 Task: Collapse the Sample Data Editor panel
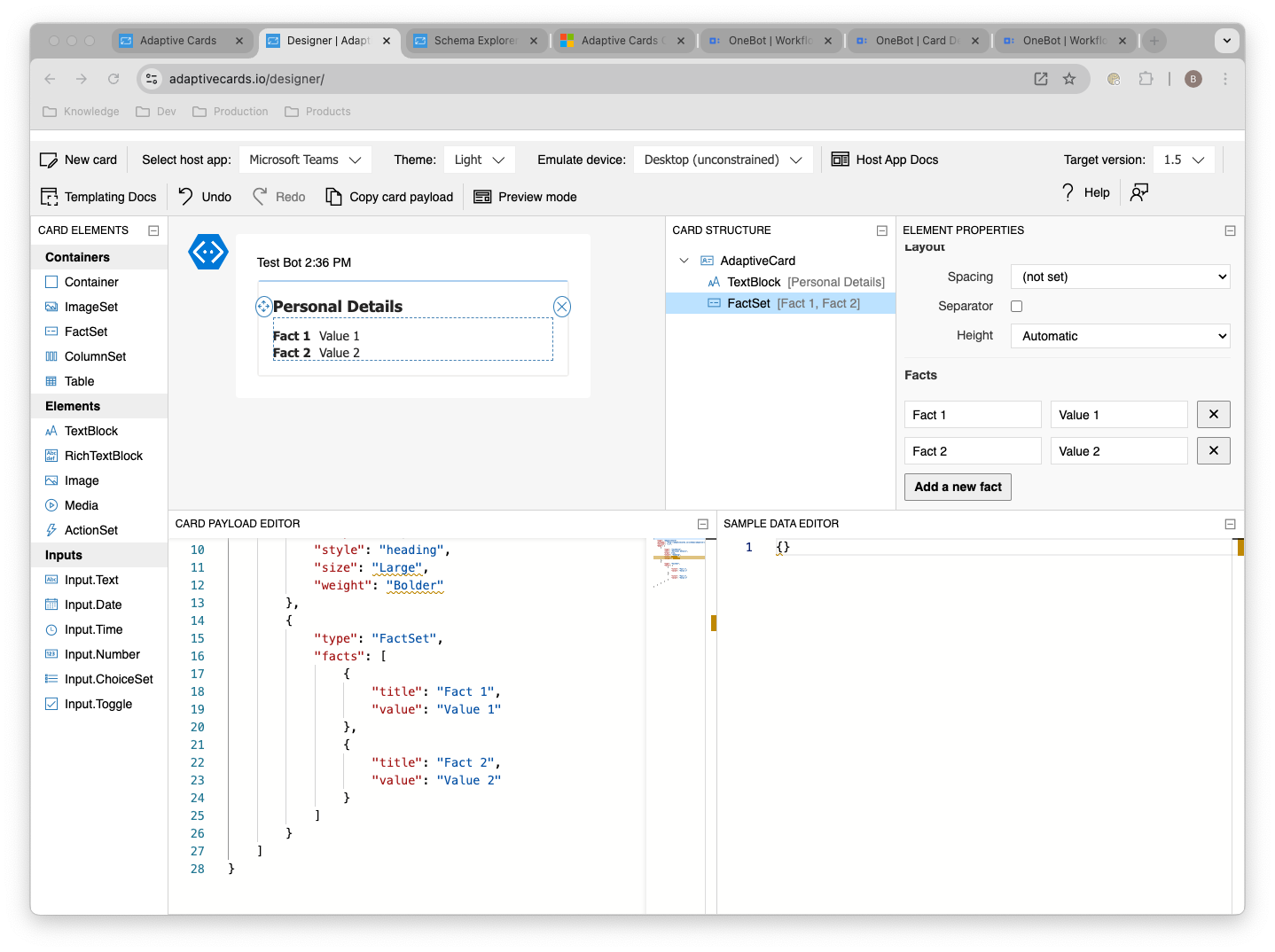pos(1231,524)
